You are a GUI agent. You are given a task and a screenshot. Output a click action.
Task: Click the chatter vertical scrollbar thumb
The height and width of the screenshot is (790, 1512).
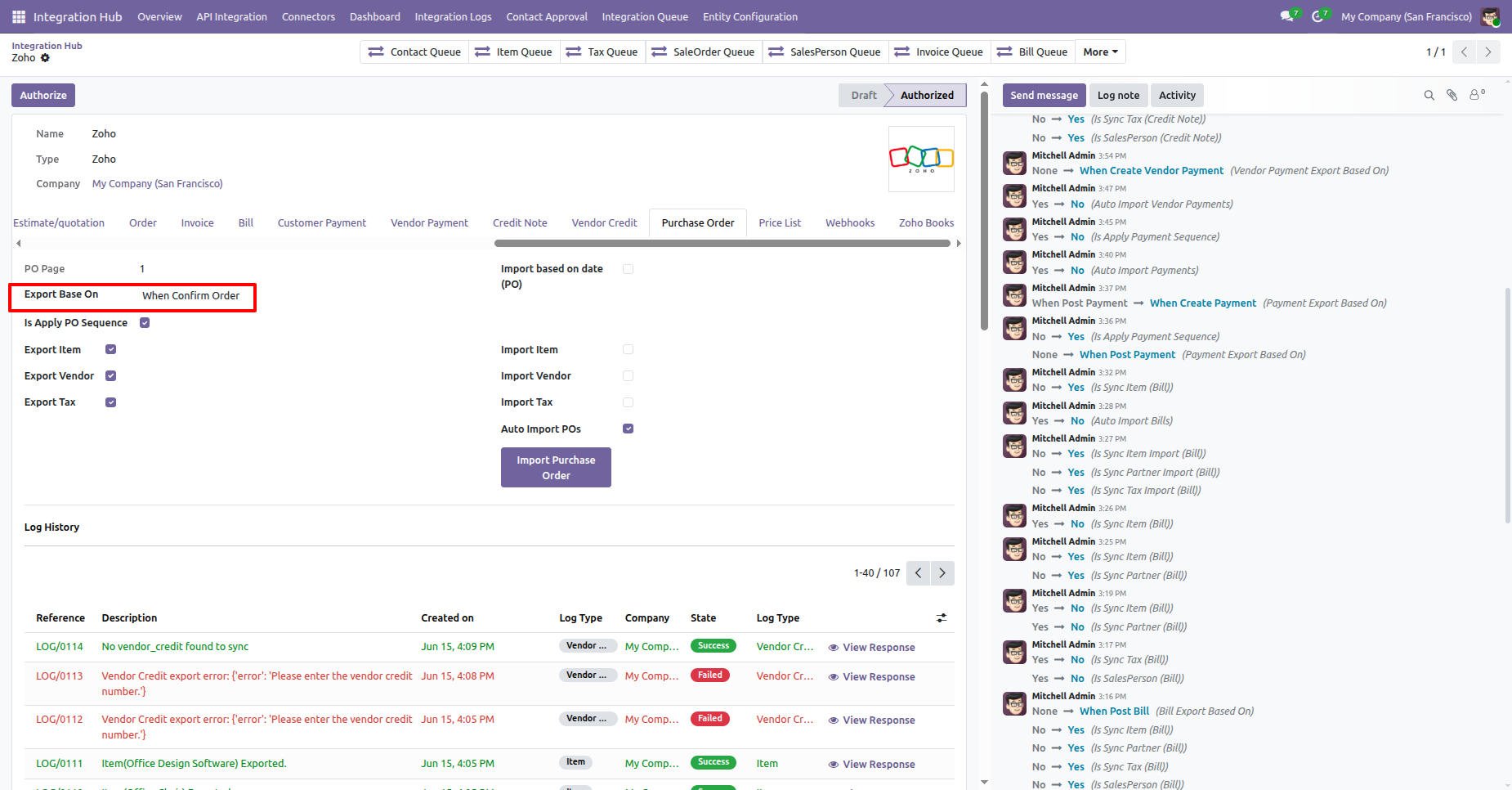point(1508,405)
